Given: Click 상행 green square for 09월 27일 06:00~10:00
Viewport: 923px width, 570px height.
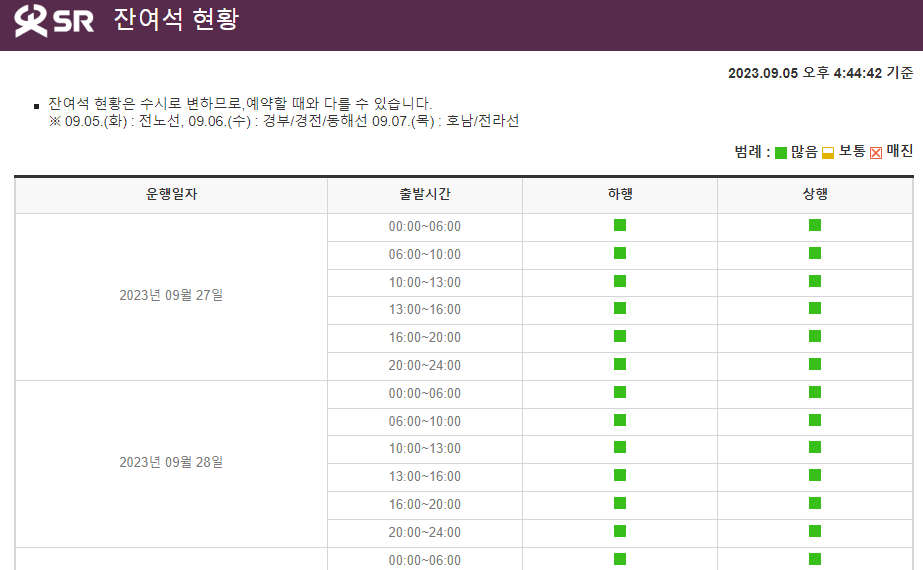Looking at the screenshot, I should (x=815, y=253).
